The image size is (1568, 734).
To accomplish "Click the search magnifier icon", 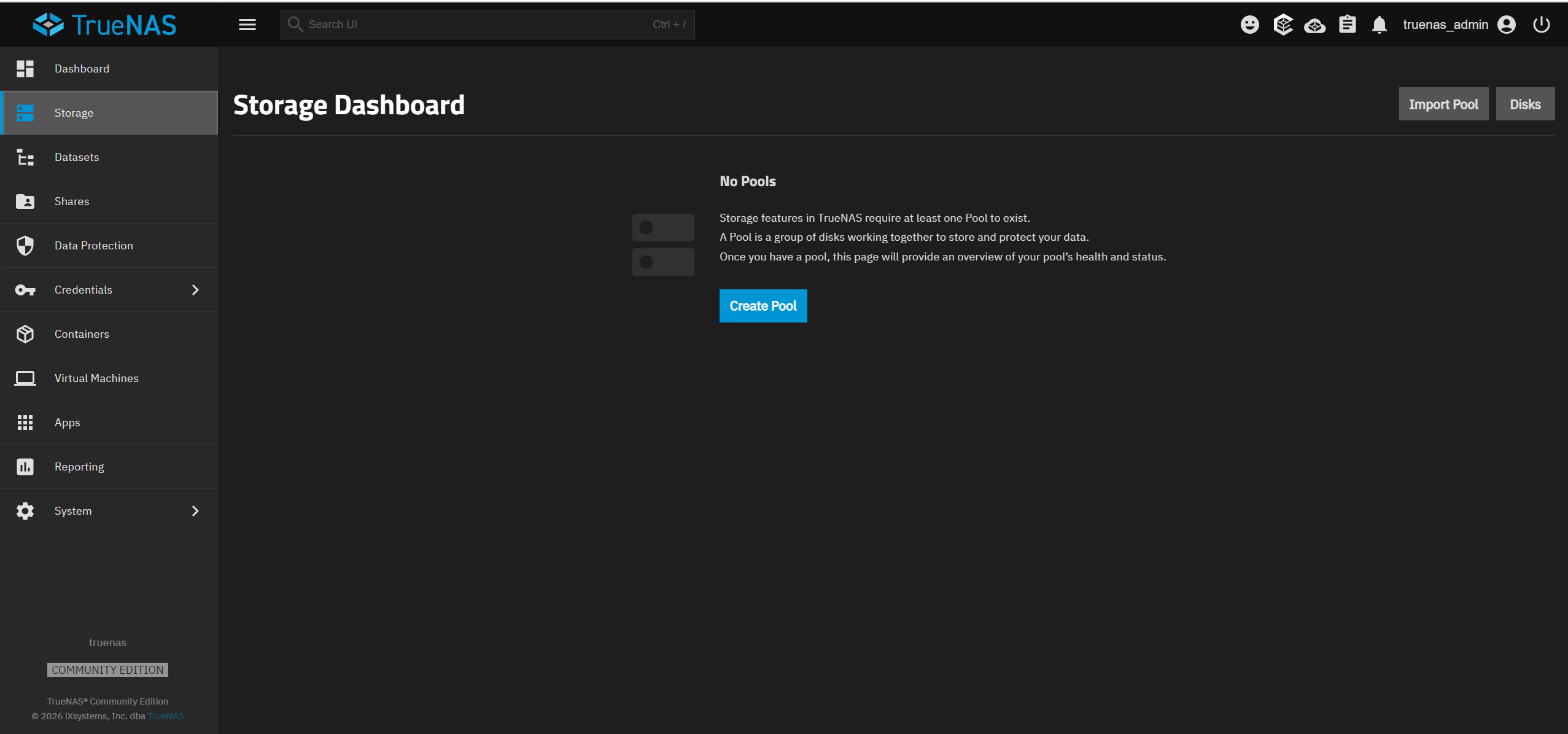I will coord(295,24).
